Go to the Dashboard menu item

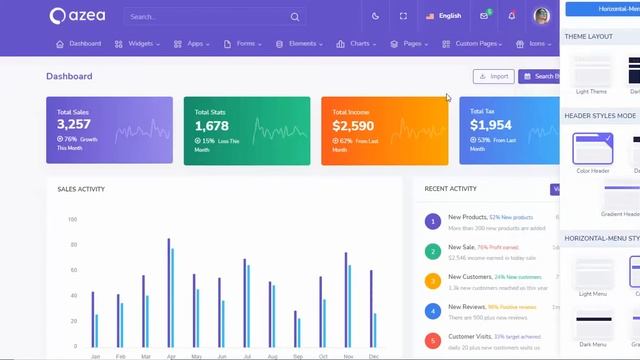(79, 44)
